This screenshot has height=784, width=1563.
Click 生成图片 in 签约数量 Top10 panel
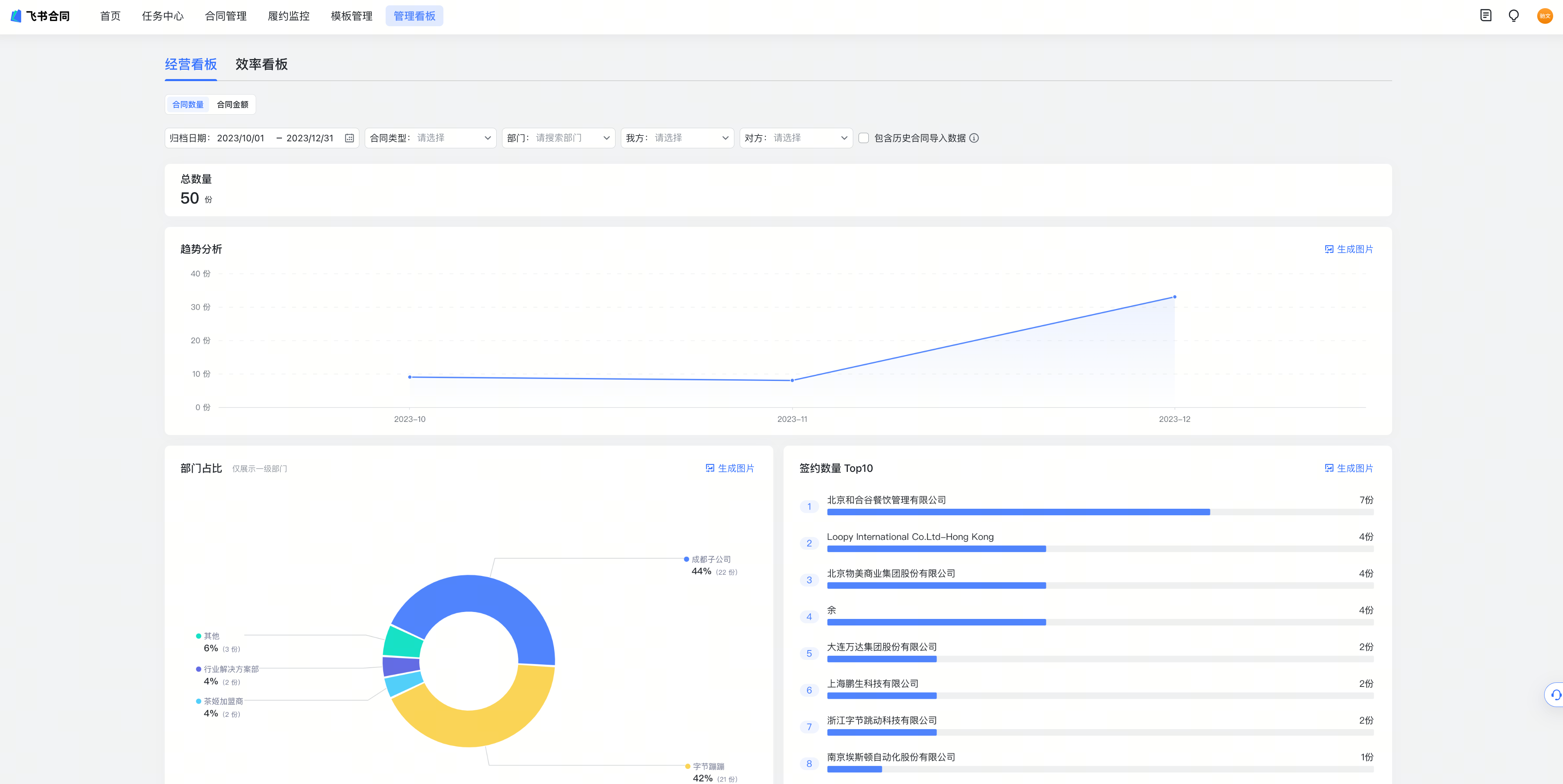1348,468
